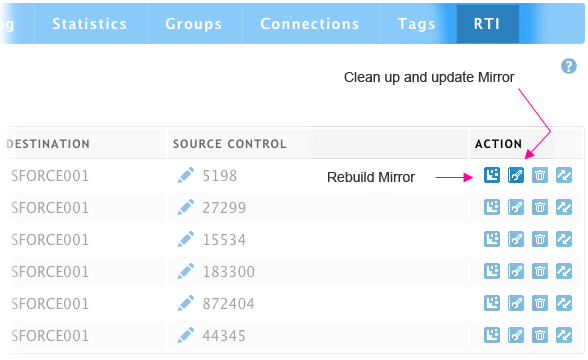Viewport: 588px width, 360px height.
Task: Switch to the Groups tab
Action: [x=194, y=24]
